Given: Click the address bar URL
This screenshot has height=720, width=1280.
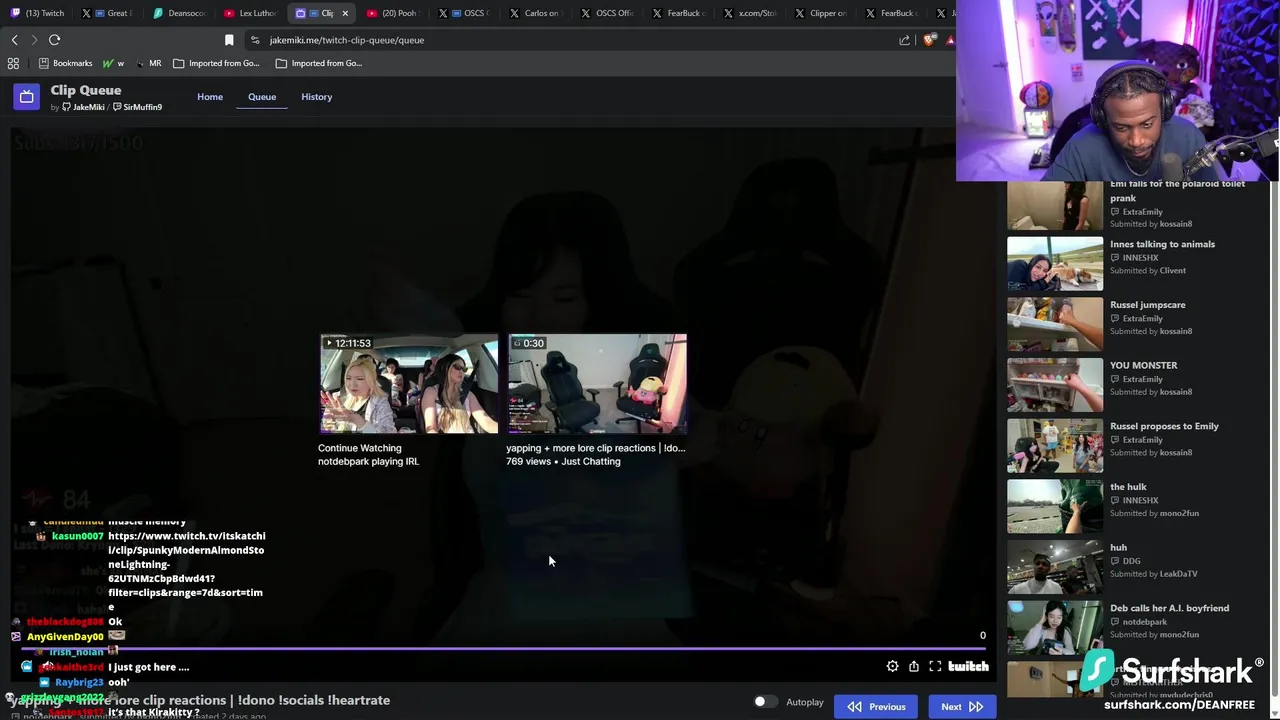Looking at the screenshot, I should point(347,40).
